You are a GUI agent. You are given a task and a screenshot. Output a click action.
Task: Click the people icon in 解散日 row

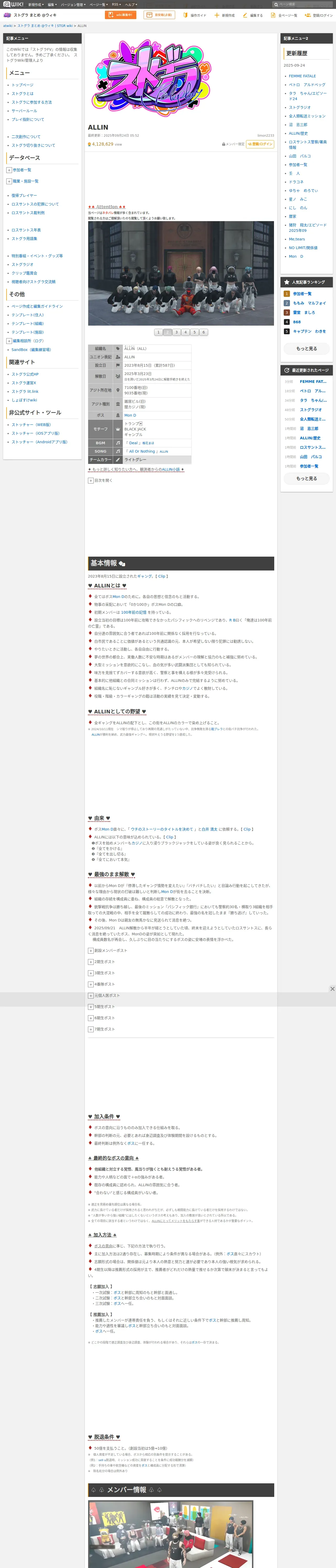click(x=118, y=376)
